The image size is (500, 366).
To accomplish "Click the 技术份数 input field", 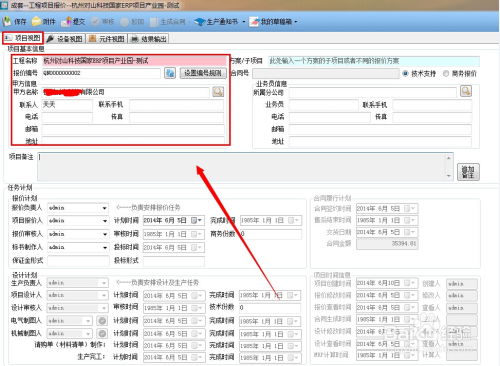I will (x=270, y=308).
